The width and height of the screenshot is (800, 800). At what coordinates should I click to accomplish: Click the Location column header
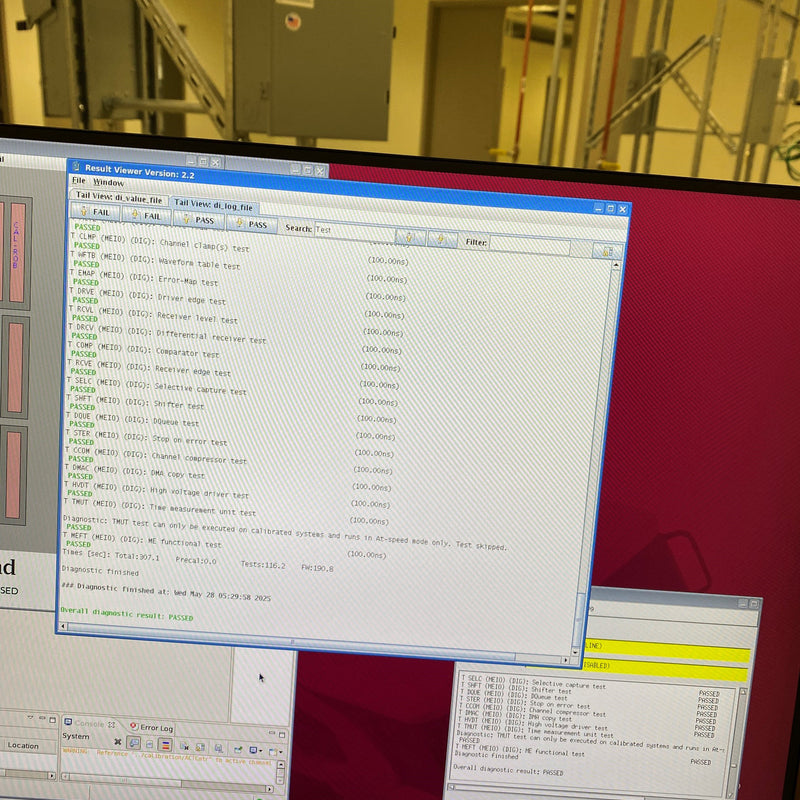(x=29, y=745)
